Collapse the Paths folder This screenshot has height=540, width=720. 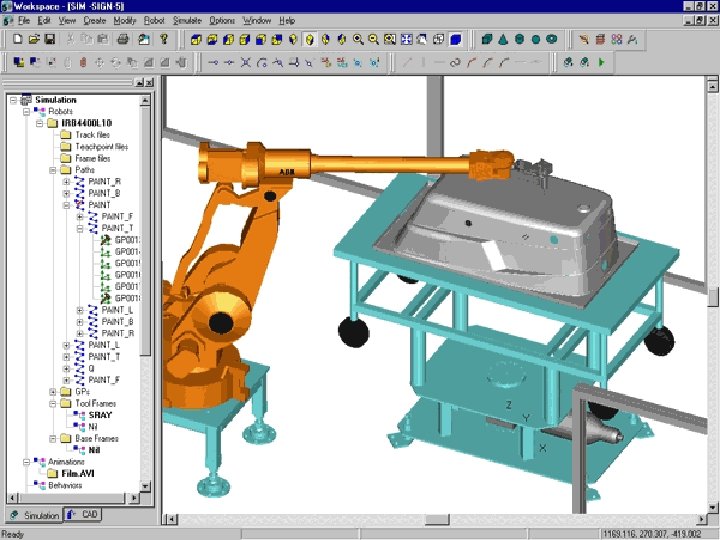53,170
